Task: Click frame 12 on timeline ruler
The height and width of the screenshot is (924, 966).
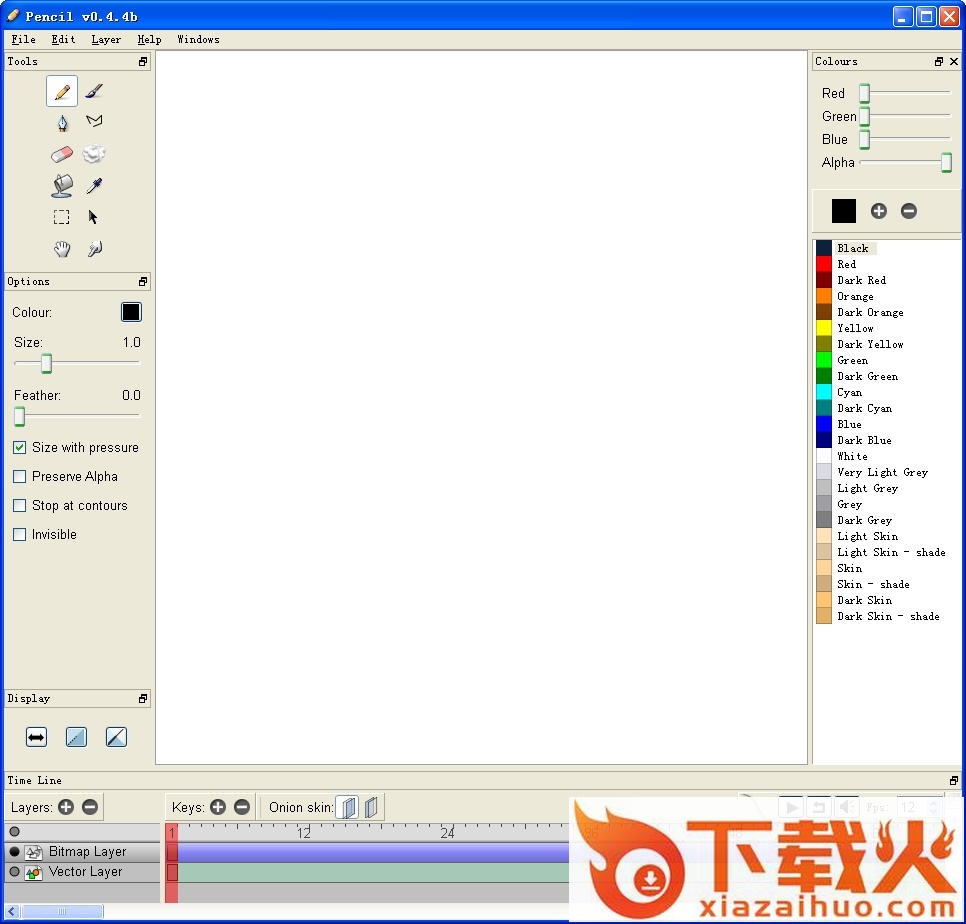Action: (x=304, y=833)
